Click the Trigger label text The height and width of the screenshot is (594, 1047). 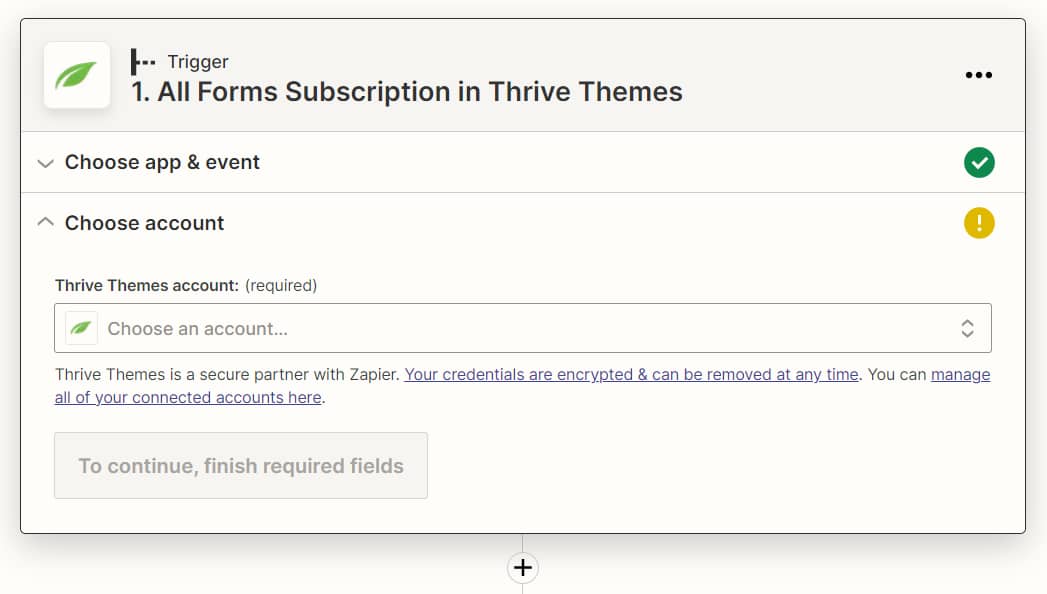(198, 62)
